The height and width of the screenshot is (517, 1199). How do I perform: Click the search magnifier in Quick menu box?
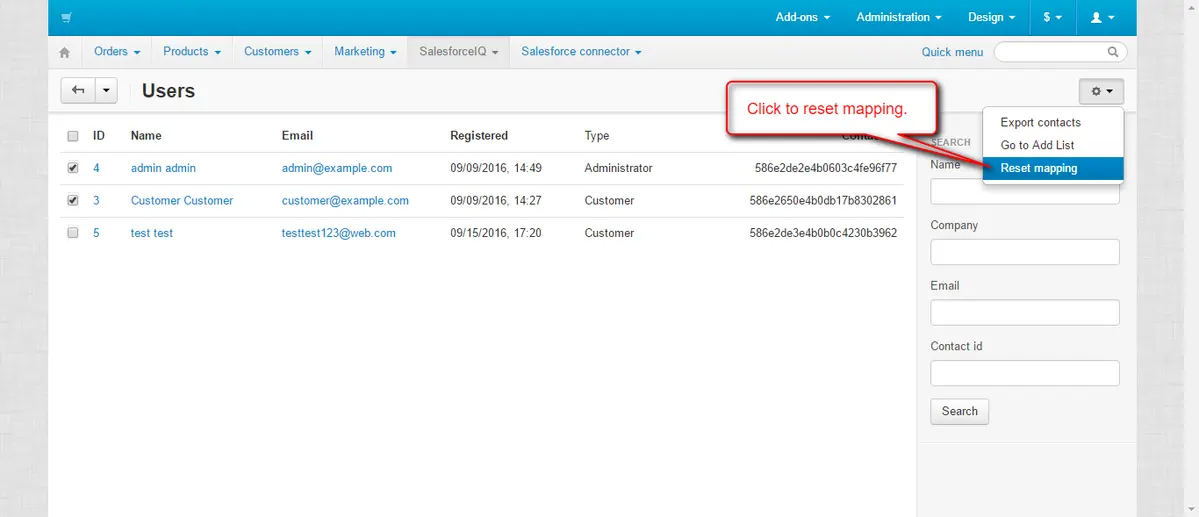pos(1113,52)
